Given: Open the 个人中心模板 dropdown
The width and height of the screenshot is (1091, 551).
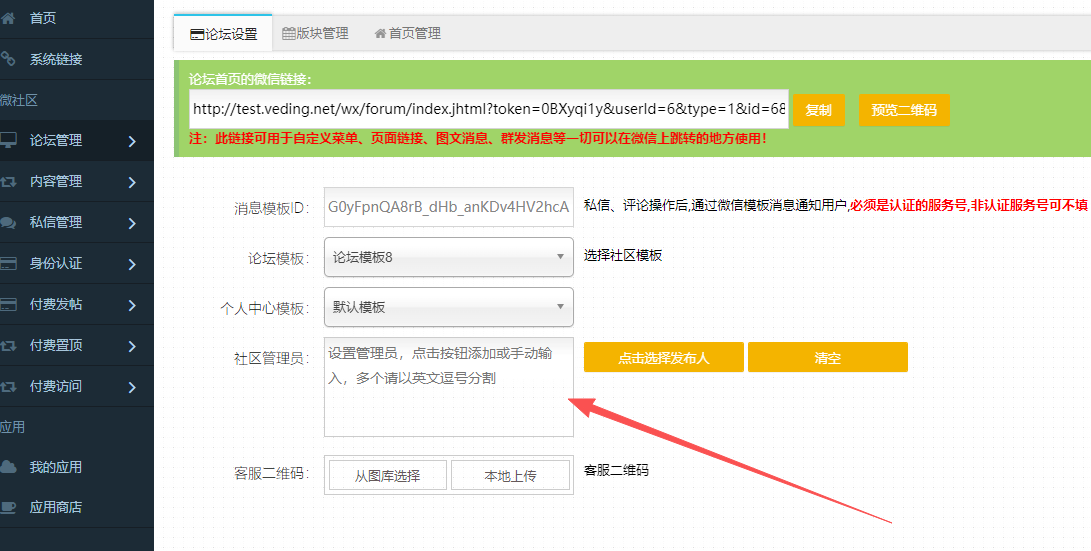Looking at the screenshot, I should [448, 307].
